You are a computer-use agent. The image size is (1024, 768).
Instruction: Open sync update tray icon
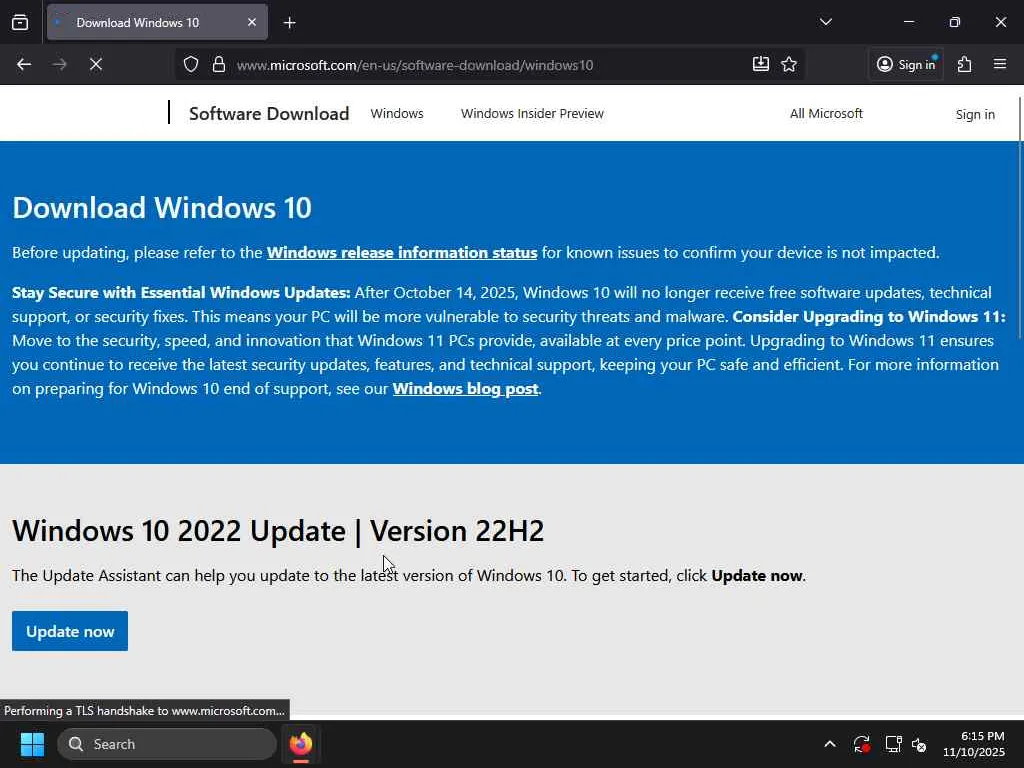(x=861, y=744)
